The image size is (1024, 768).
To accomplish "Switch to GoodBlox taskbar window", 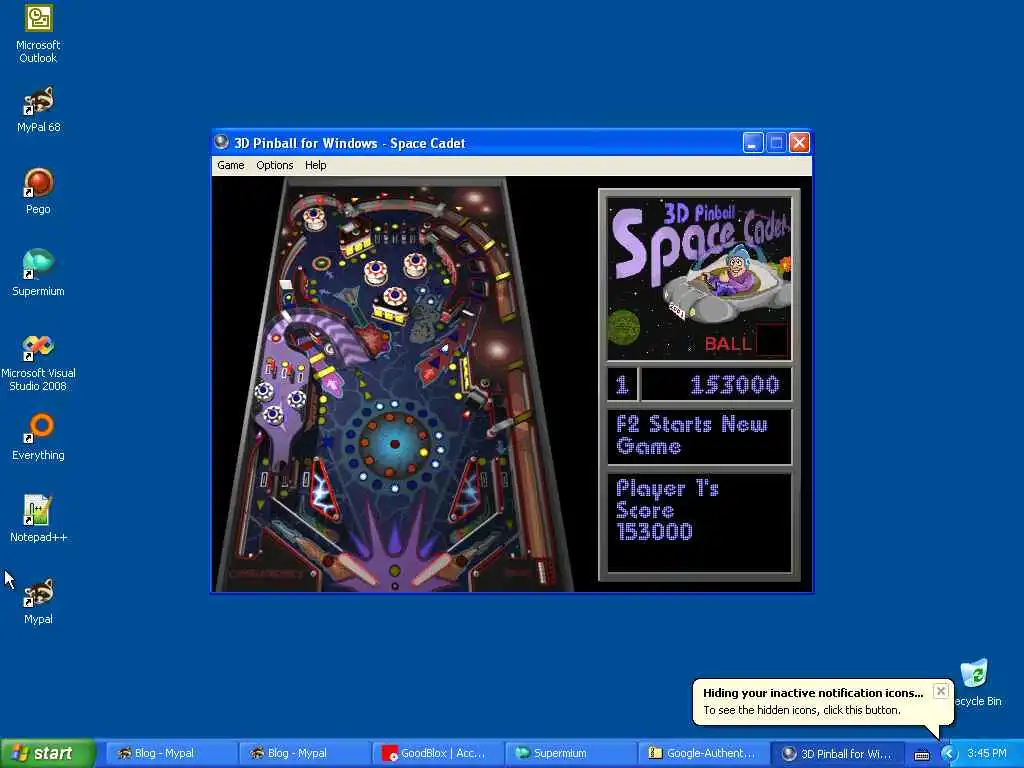I will tap(437, 753).
